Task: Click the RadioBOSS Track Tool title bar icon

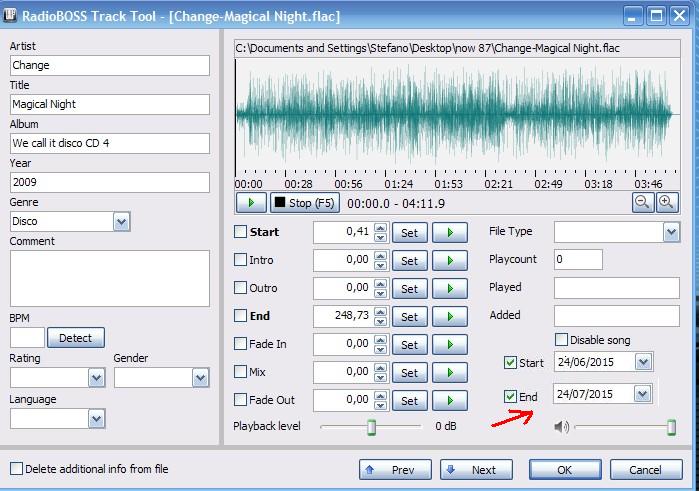Action: (x=10, y=16)
